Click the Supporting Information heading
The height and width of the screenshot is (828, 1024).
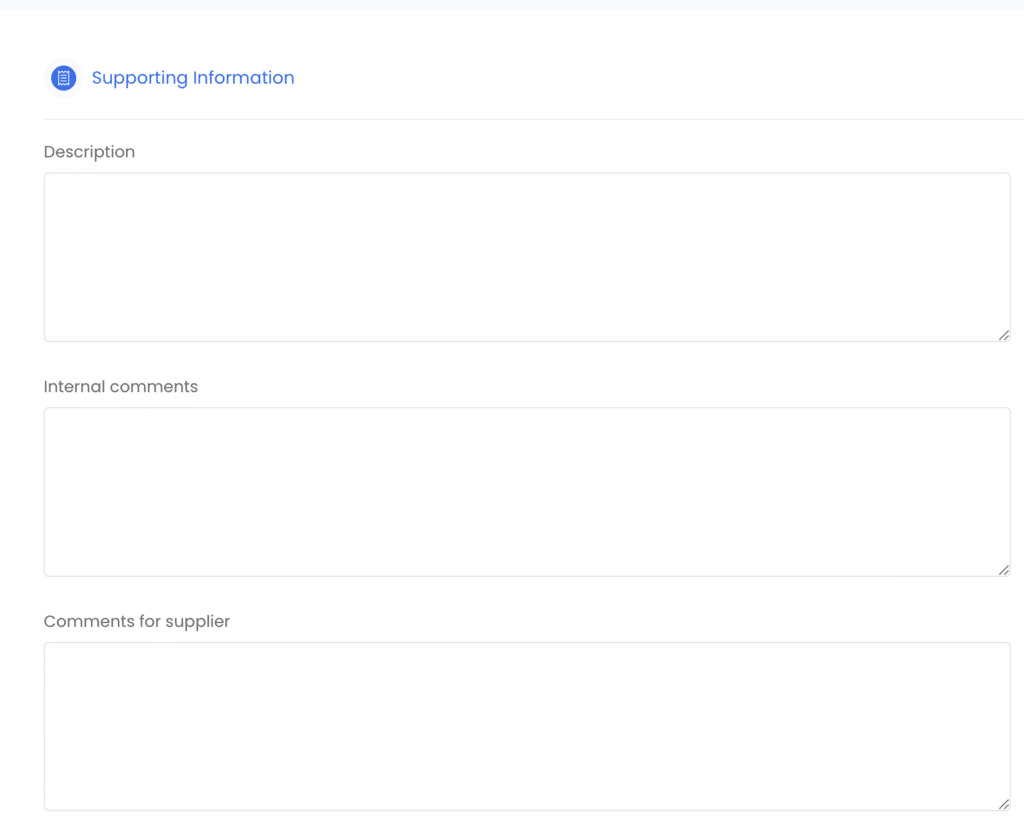[x=193, y=78]
